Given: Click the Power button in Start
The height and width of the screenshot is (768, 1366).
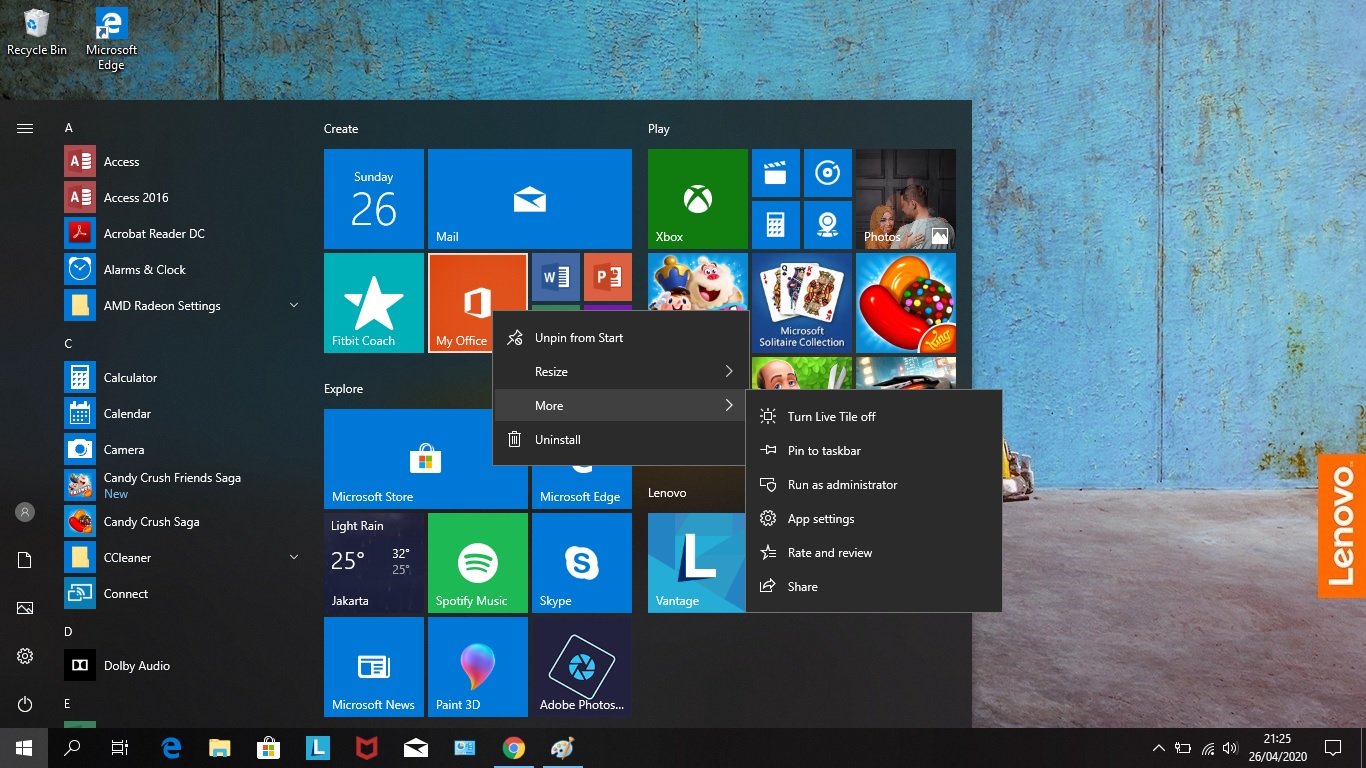Looking at the screenshot, I should pyautogui.click(x=25, y=704).
